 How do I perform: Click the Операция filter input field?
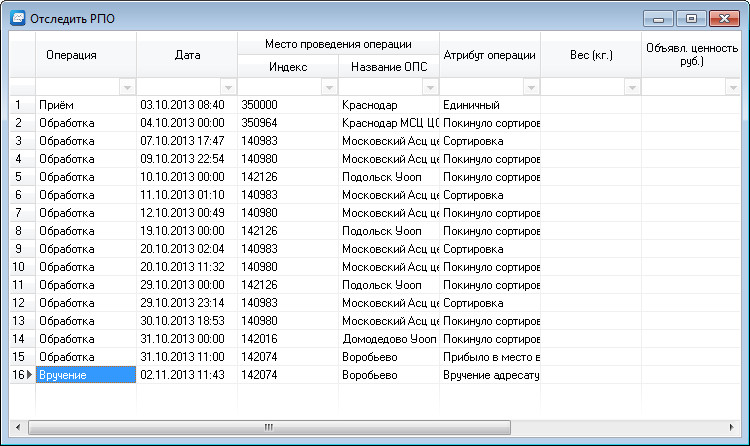[x=77, y=87]
